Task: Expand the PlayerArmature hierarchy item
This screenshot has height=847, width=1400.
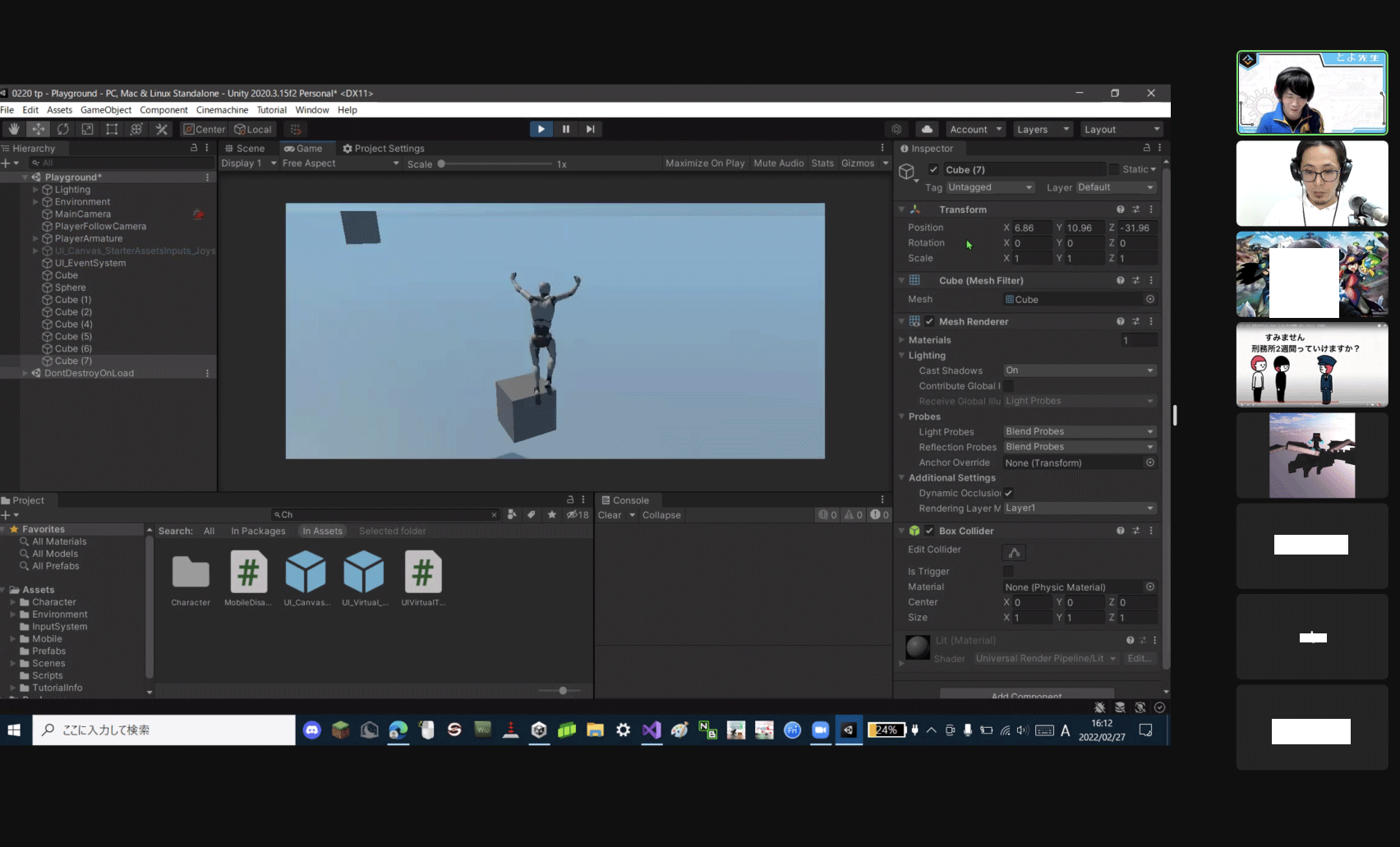Action: (x=35, y=239)
